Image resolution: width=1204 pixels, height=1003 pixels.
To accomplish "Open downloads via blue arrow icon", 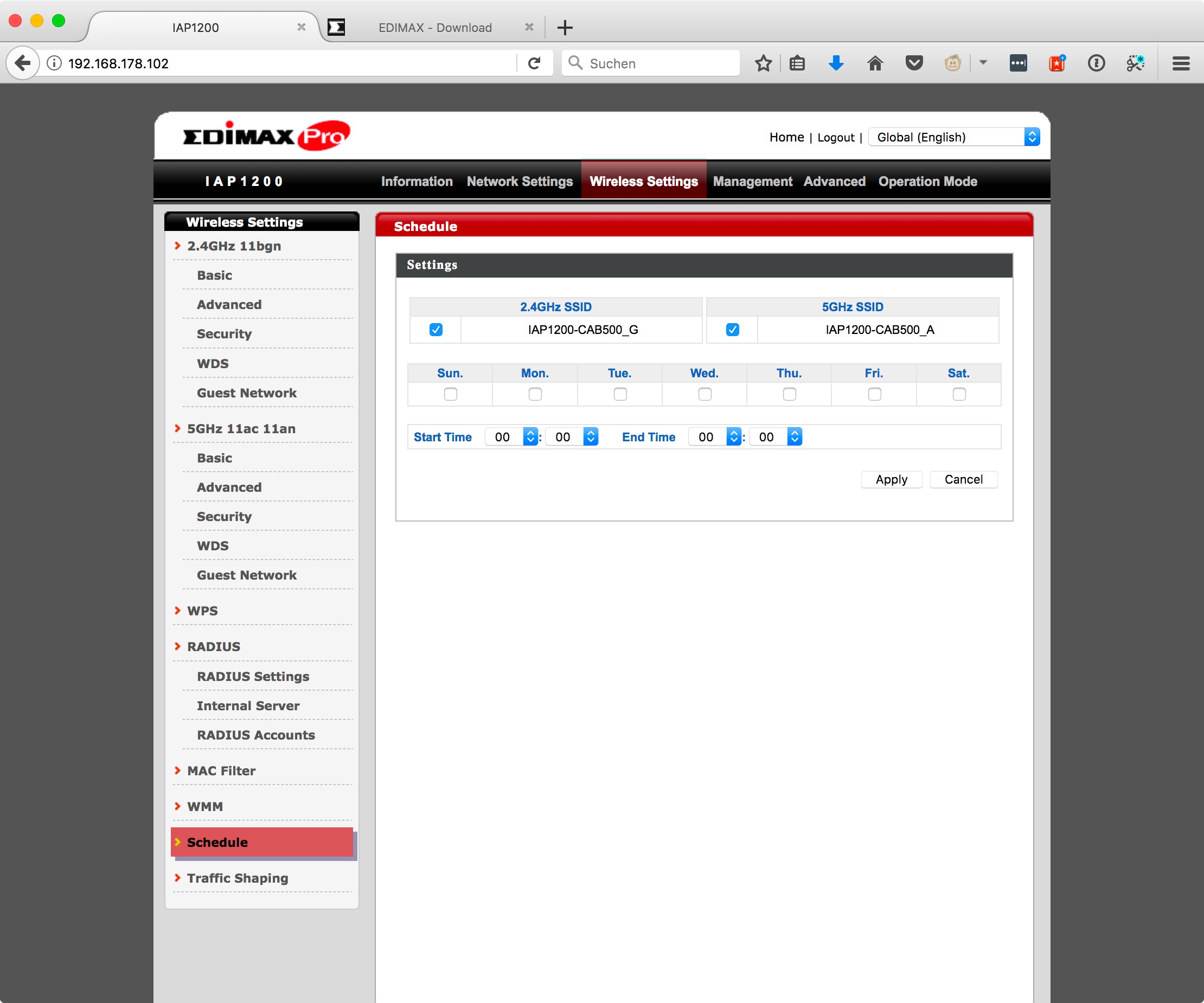I will point(836,63).
